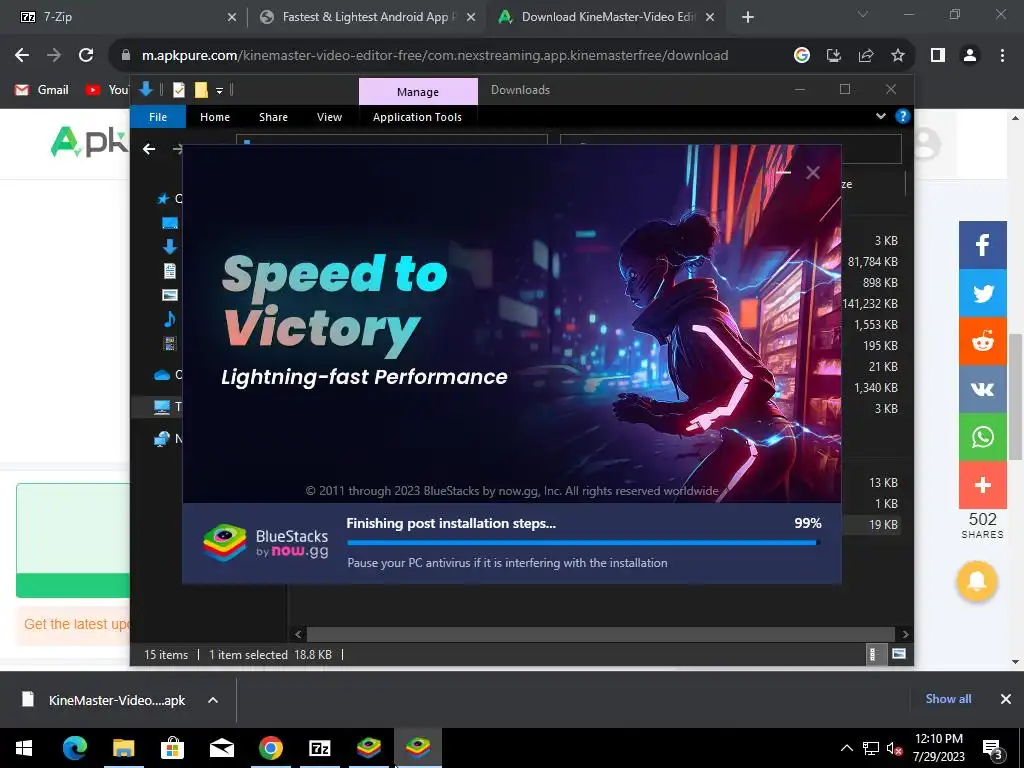Select the Manage contextual tab
Screen dimensions: 1024x768
pyautogui.click(x=418, y=91)
